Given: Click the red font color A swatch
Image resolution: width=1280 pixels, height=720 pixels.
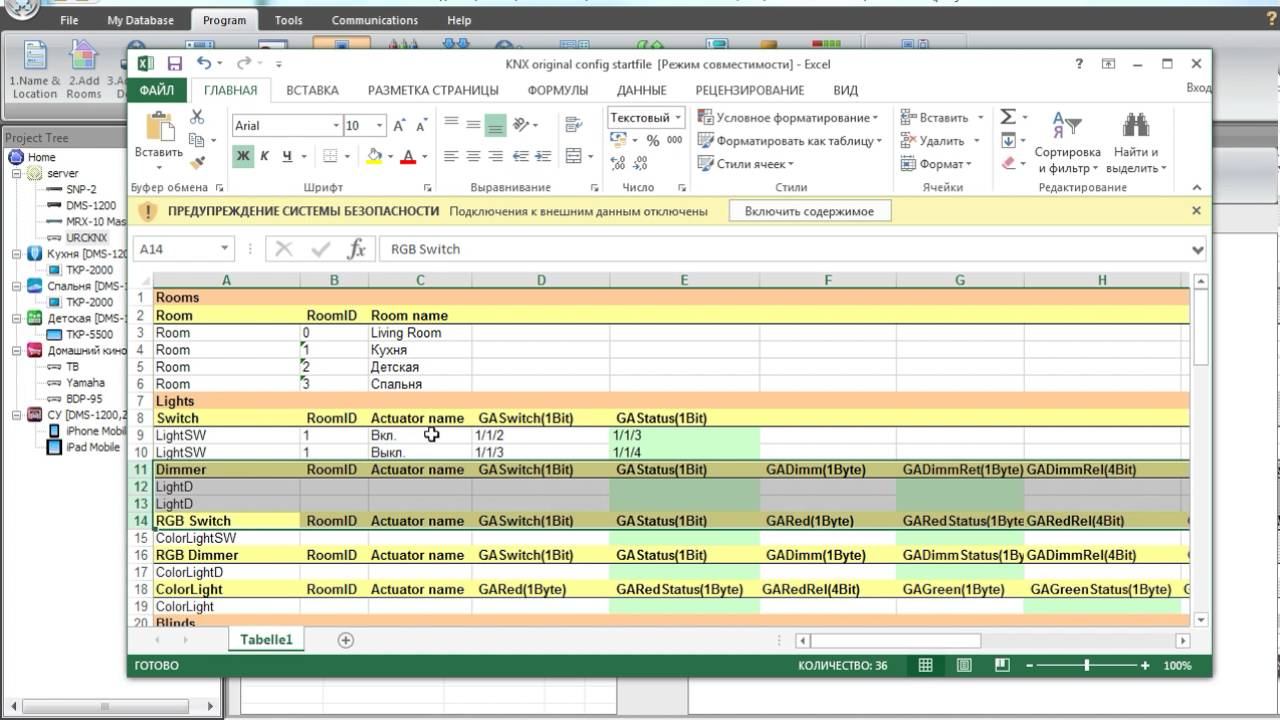Looking at the screenshot, I should [x=408, y=157].
